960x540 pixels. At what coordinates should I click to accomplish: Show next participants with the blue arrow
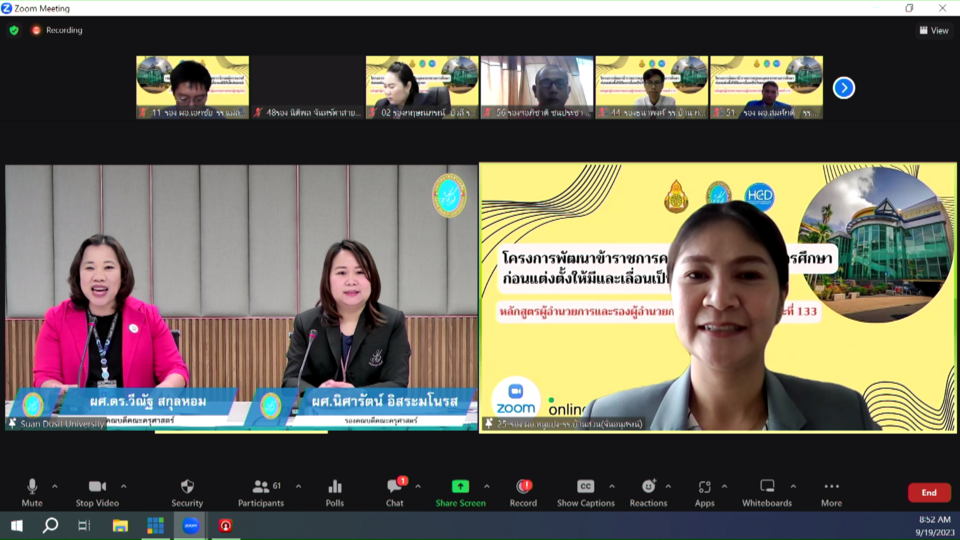[x=844, y=88]
